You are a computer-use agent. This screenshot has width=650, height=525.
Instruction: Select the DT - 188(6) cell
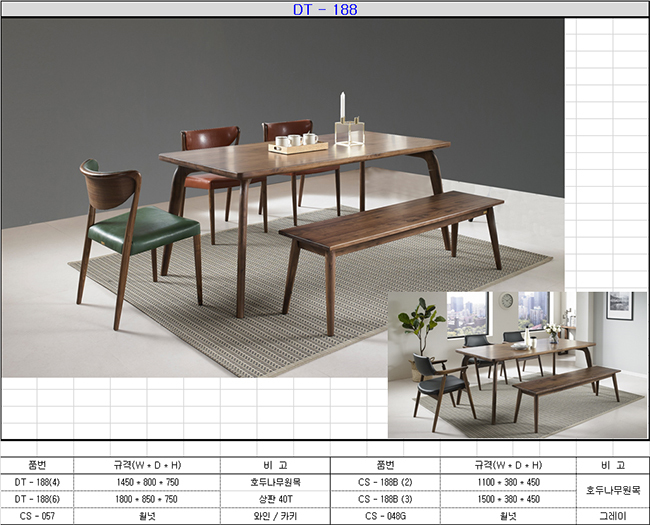(37, 499)
